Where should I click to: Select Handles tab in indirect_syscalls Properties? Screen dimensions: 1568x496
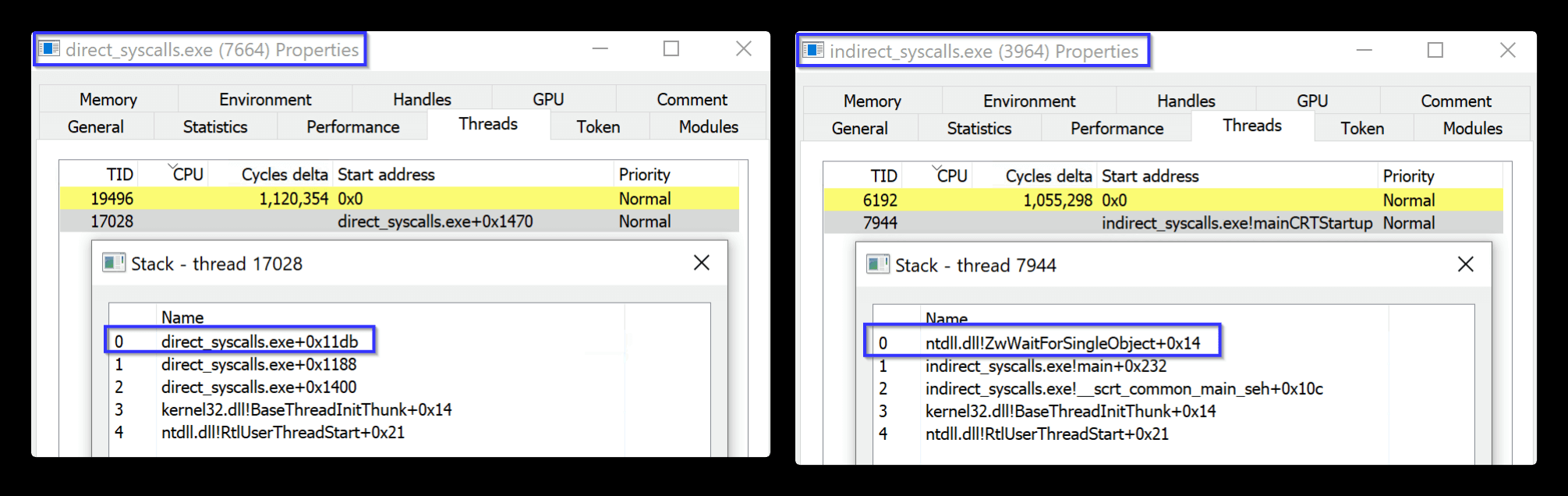[x=1186, y=101]
